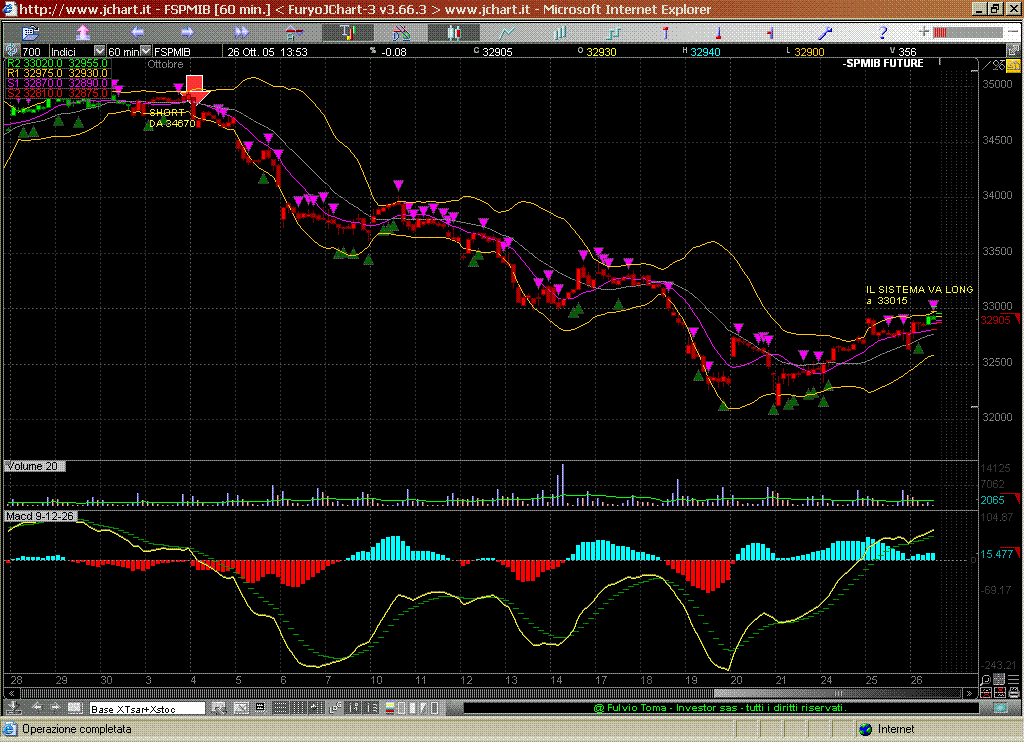Click the Volume 20 panel label
Viewport: 1024px width, 742px height.
[x=36, y=467]
